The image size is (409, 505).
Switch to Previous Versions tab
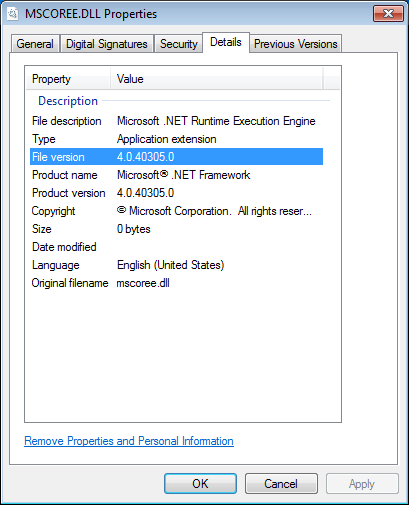click(296, 44)
